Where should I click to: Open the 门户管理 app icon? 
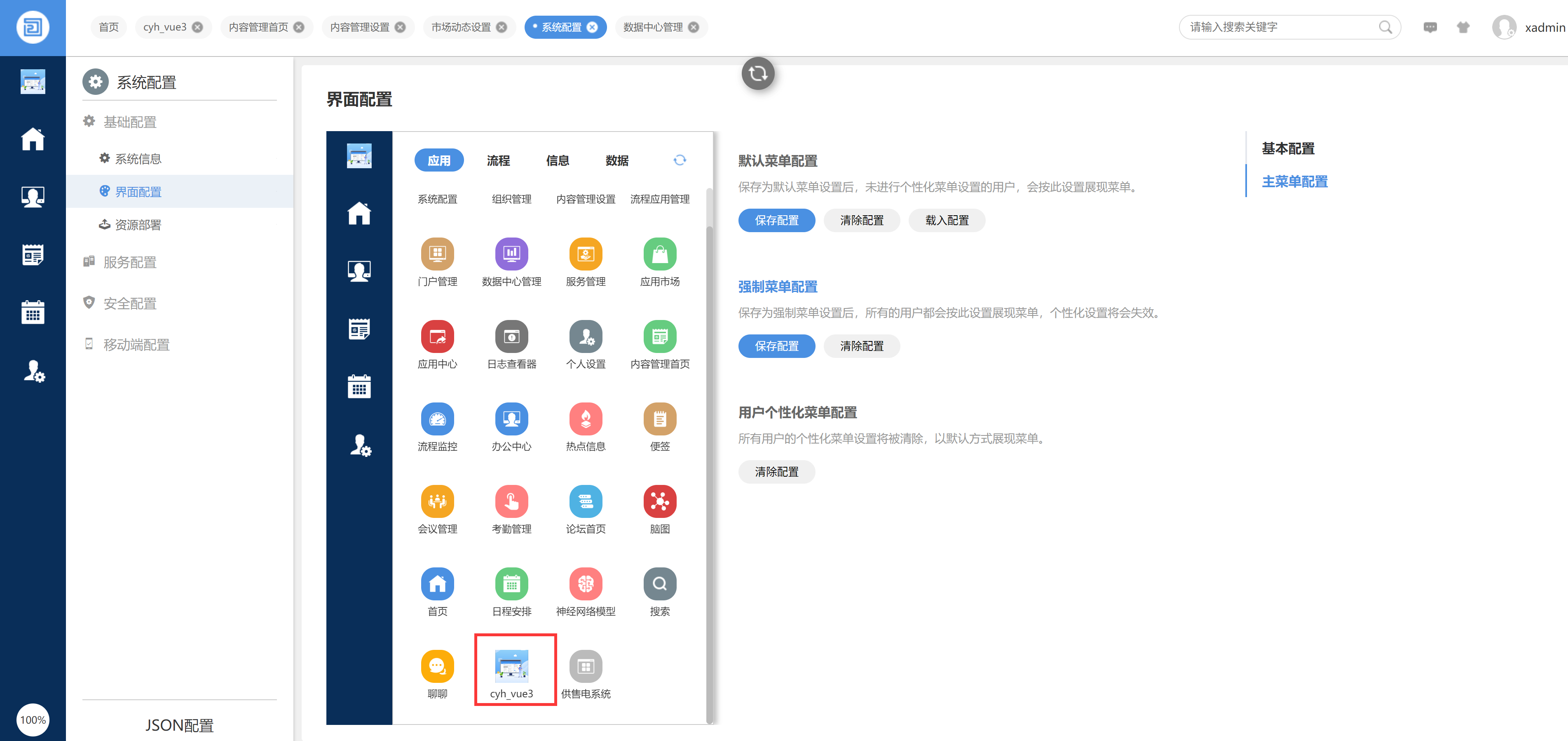pyautogui.click(x=437, y=254)
